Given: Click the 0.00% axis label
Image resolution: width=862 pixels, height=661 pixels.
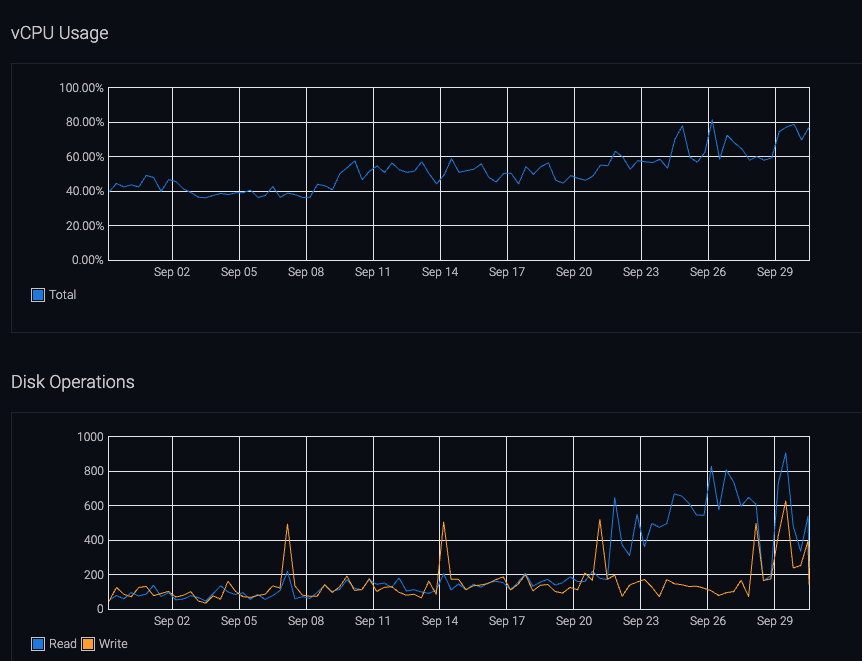Looking at the screenshot, I should pyautogui.click(x=87, y=260).
